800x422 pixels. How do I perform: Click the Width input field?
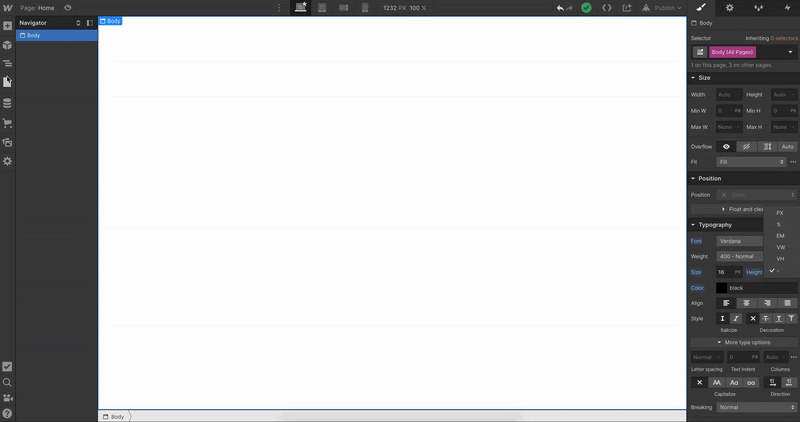(729, 94)
